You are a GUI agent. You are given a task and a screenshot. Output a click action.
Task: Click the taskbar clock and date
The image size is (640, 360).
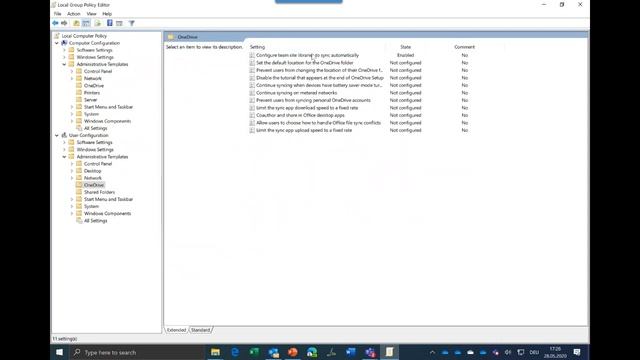click(555, 352)
